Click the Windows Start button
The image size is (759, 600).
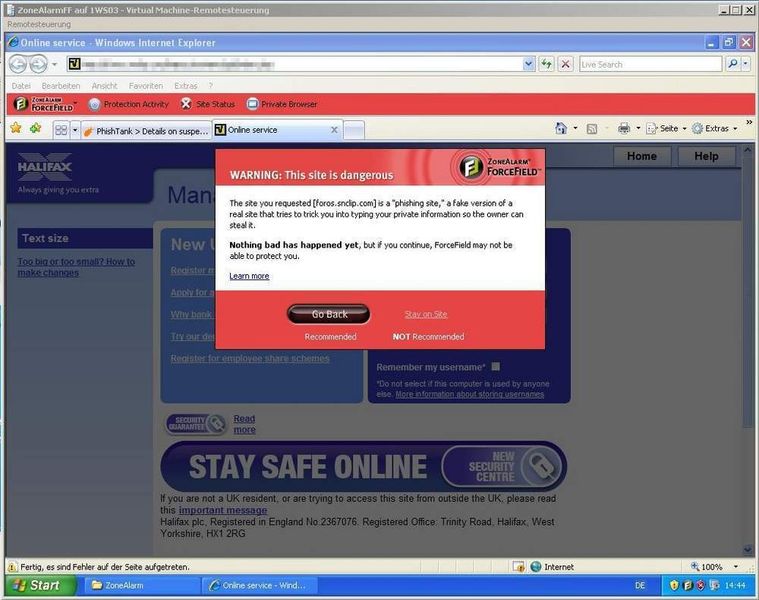[40, 585]
